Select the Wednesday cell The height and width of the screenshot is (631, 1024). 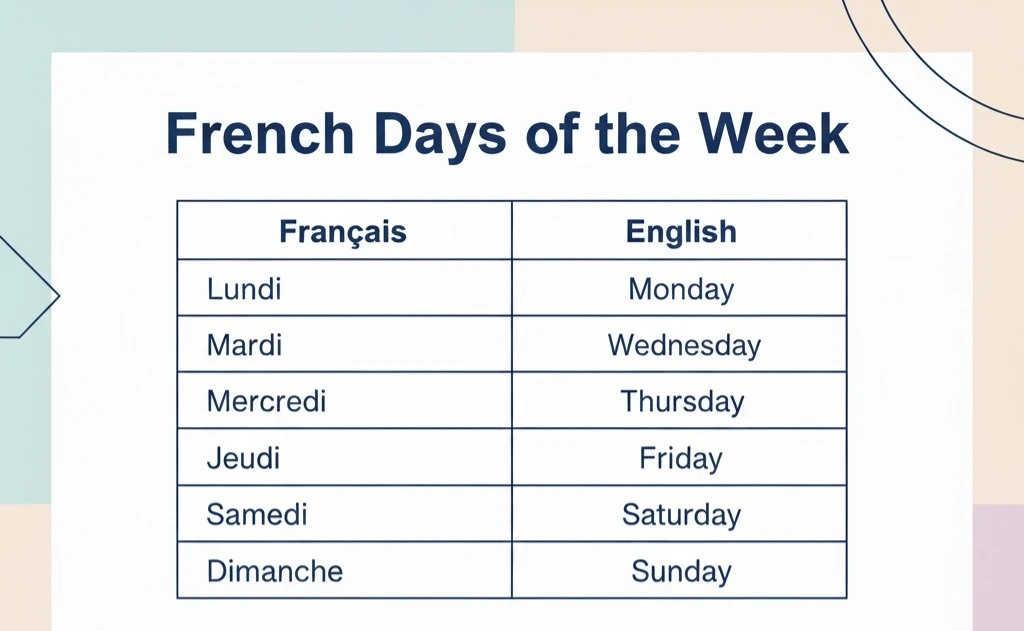pos(679,344)
